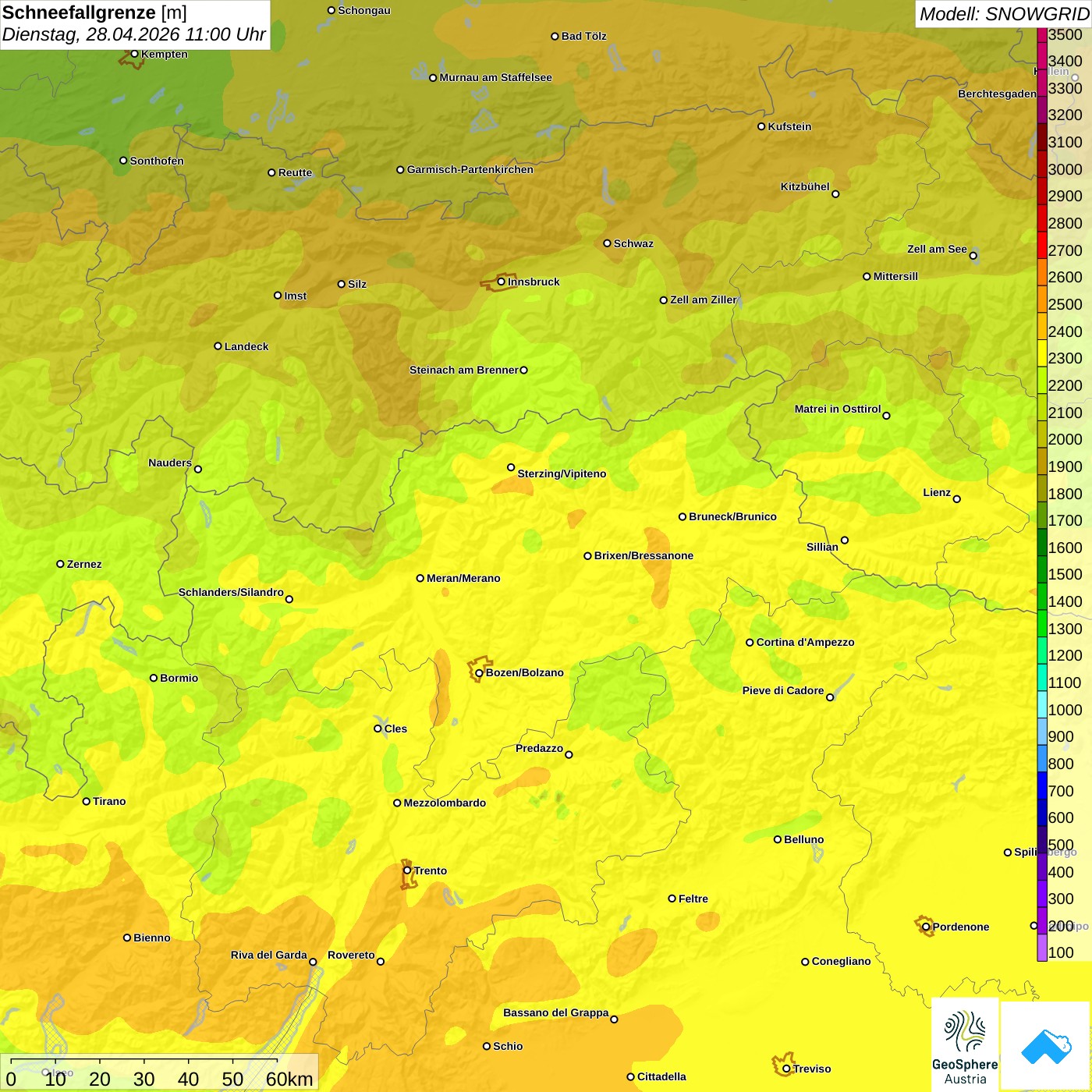Click the 'Kitzbühel' label

tap(805, 186)
